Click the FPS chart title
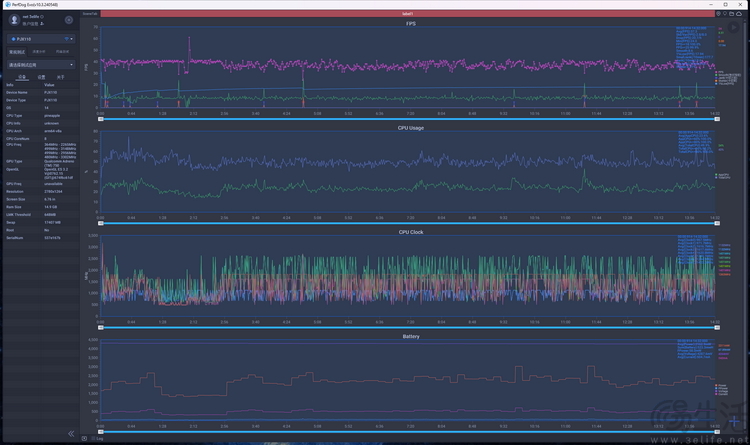 tap(410, 23)
